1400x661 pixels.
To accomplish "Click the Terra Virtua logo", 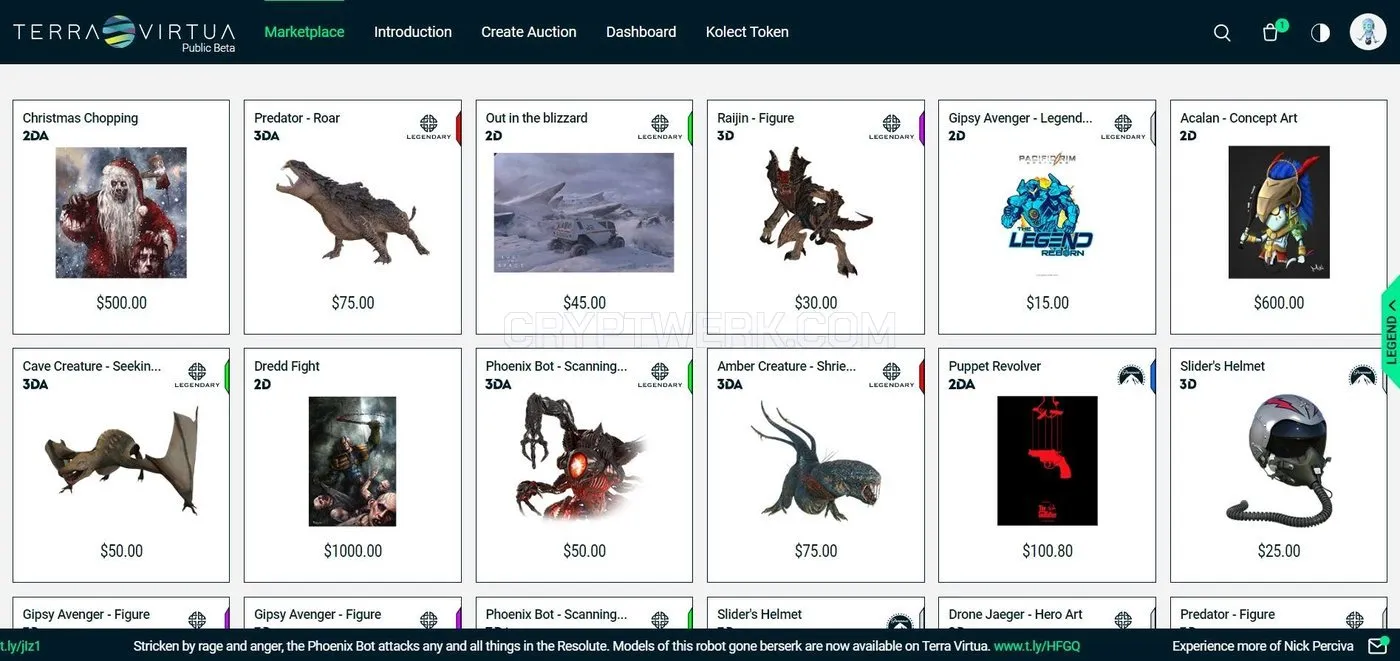I will pyautogui.click(x=124, y=33).
